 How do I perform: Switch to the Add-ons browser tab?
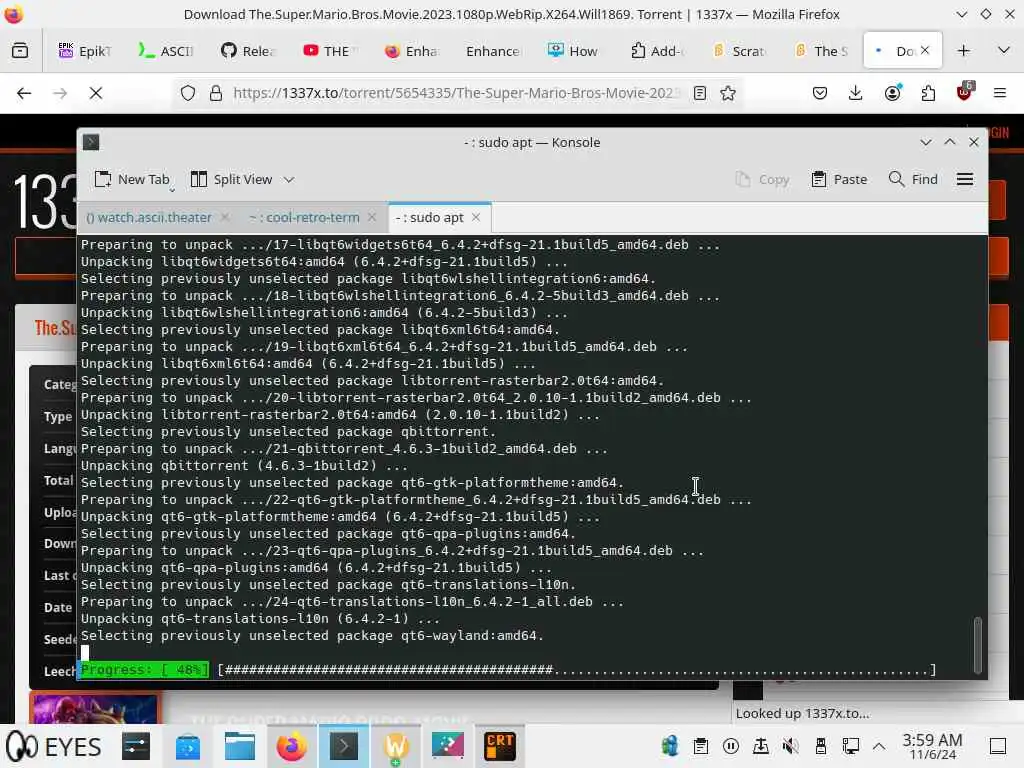click(x=656, y=50)
